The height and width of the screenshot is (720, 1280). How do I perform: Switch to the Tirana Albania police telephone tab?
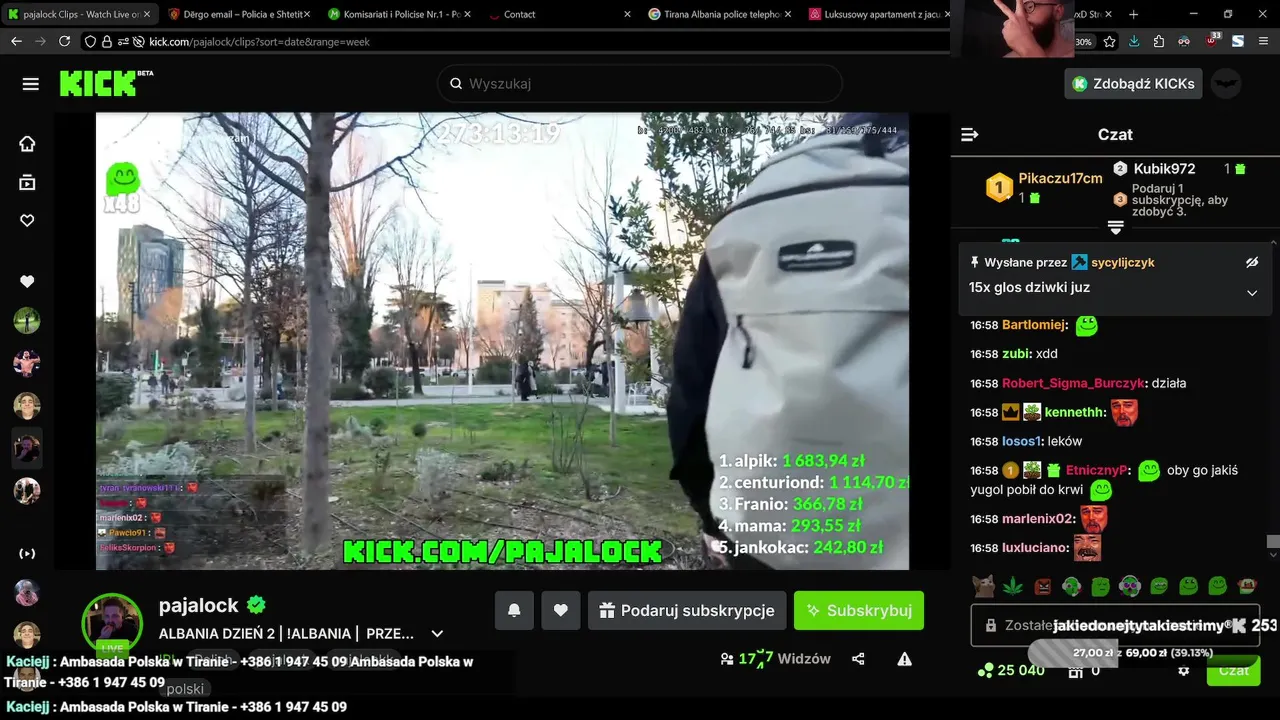(x=718, y=14)
